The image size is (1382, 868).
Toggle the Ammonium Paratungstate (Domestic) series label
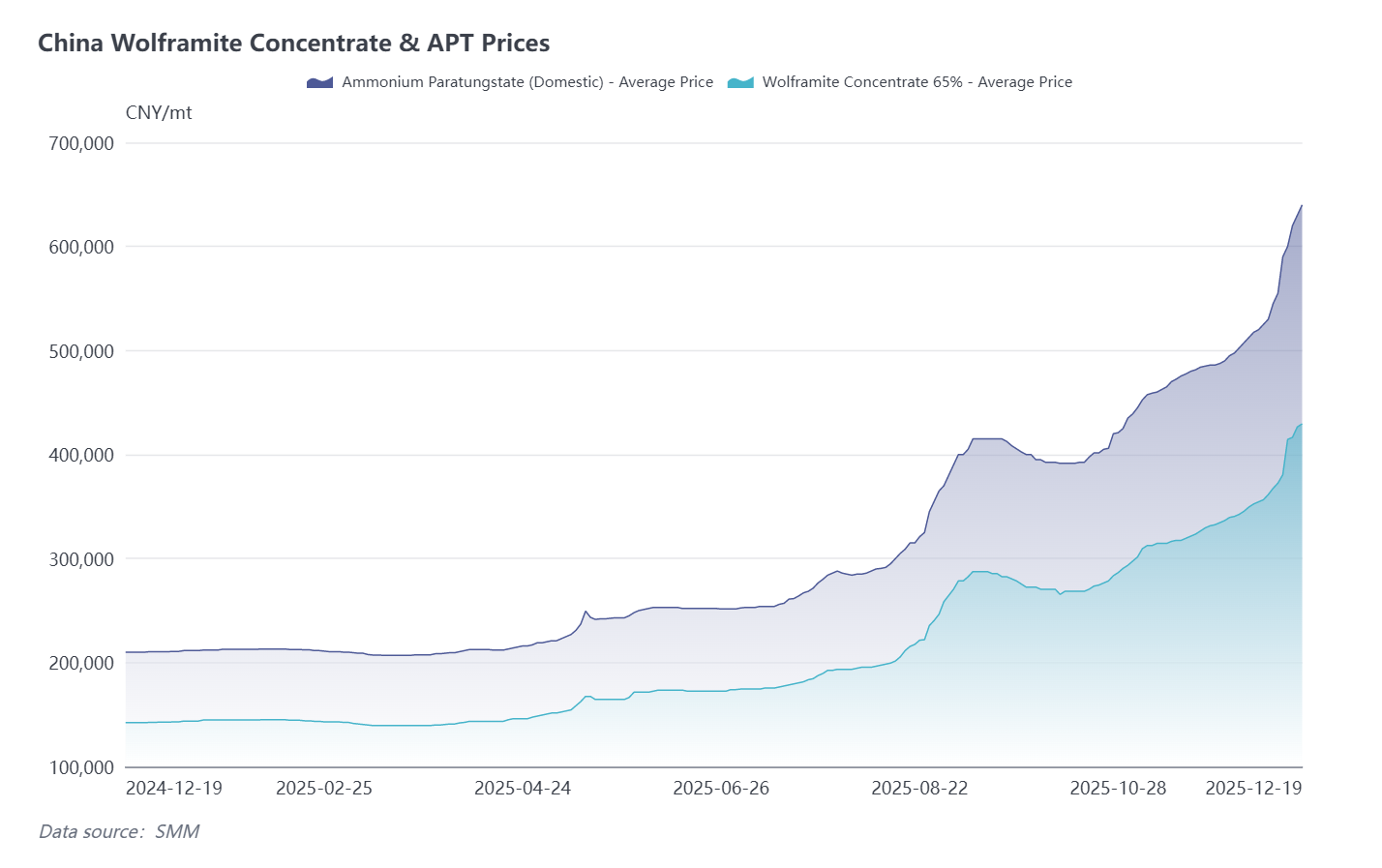pos(527,82)
